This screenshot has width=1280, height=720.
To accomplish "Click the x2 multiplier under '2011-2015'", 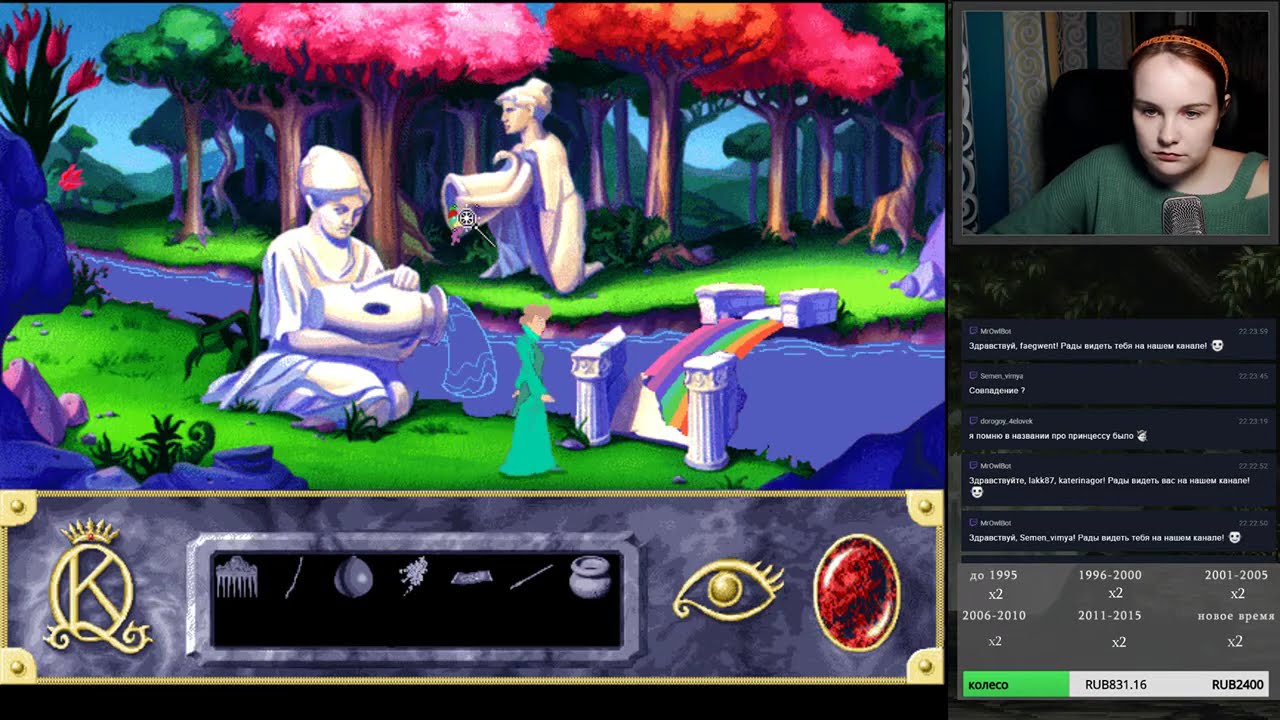I will 1119,642.
